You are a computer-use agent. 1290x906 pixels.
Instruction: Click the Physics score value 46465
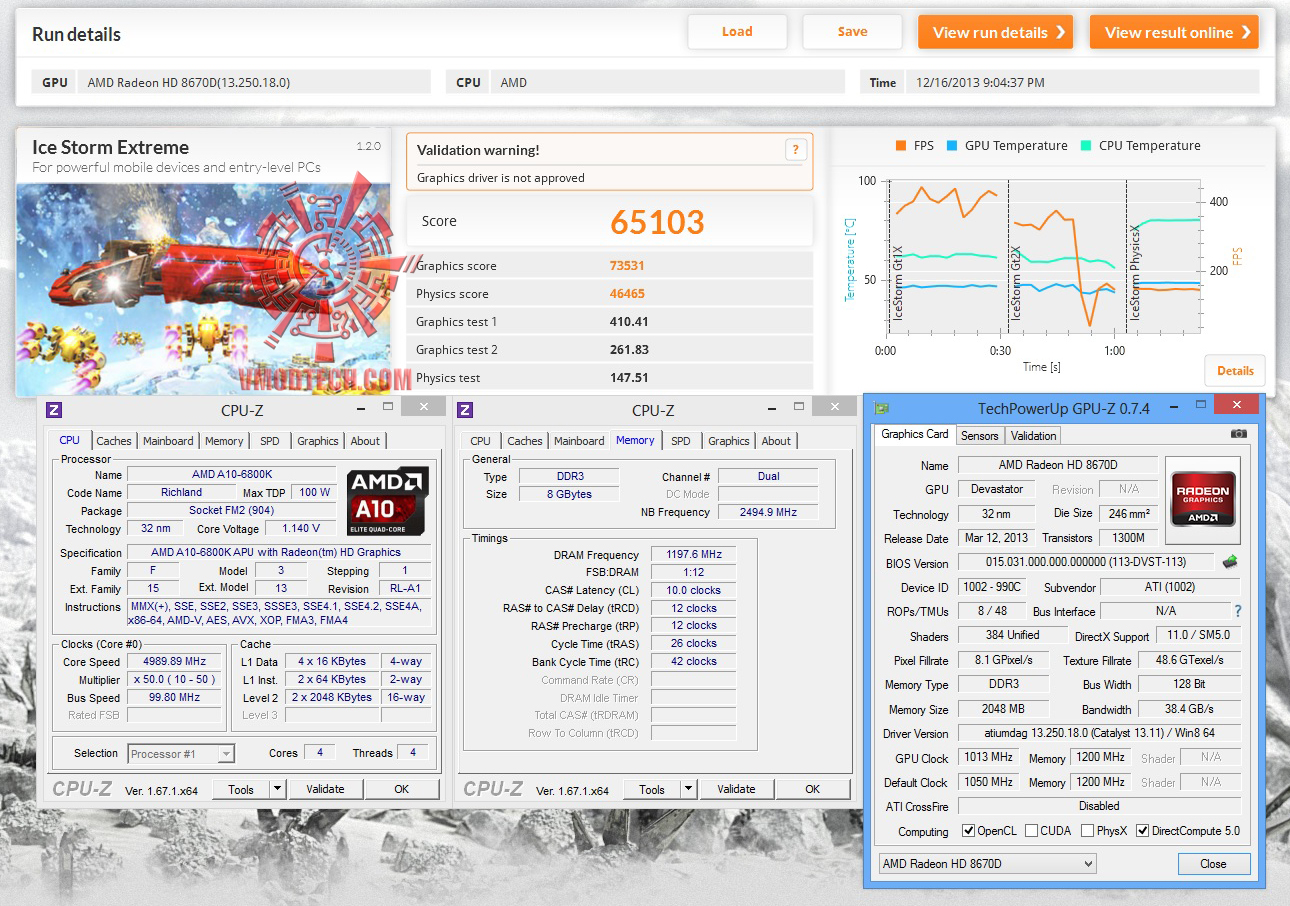(627, 294)
